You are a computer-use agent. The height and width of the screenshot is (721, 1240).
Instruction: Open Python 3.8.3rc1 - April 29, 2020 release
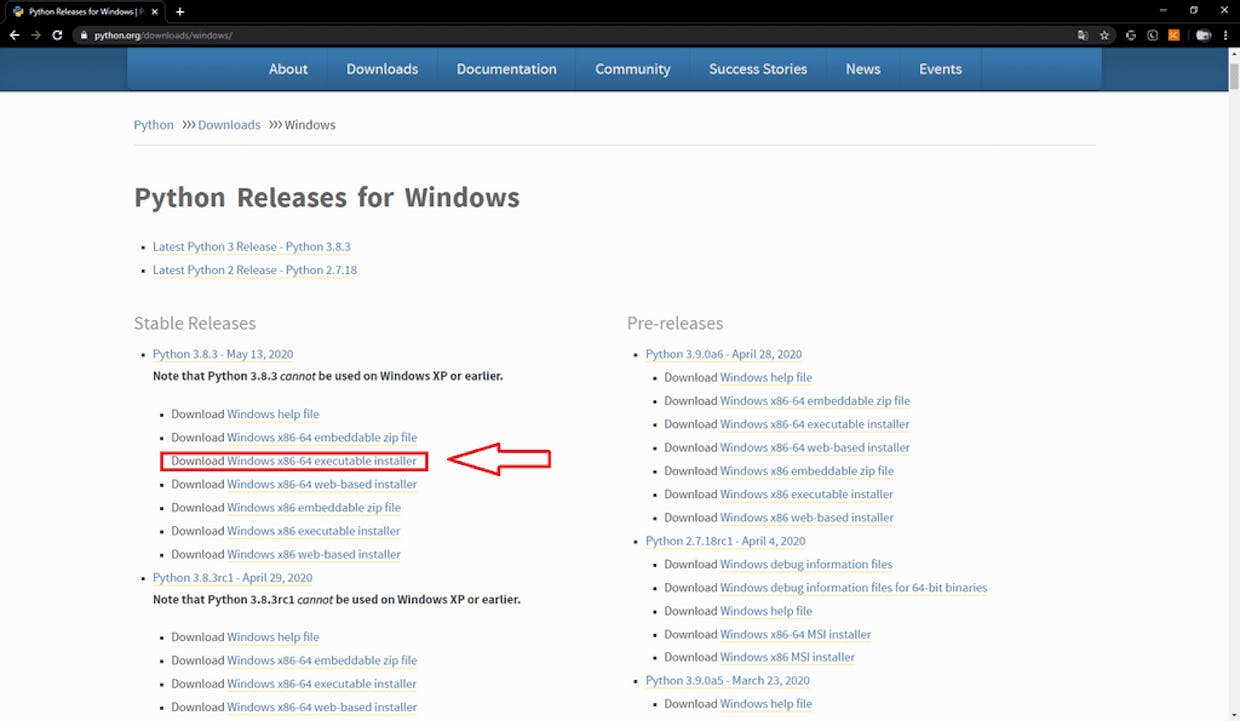pyautogui.click(x=233, y=577)
